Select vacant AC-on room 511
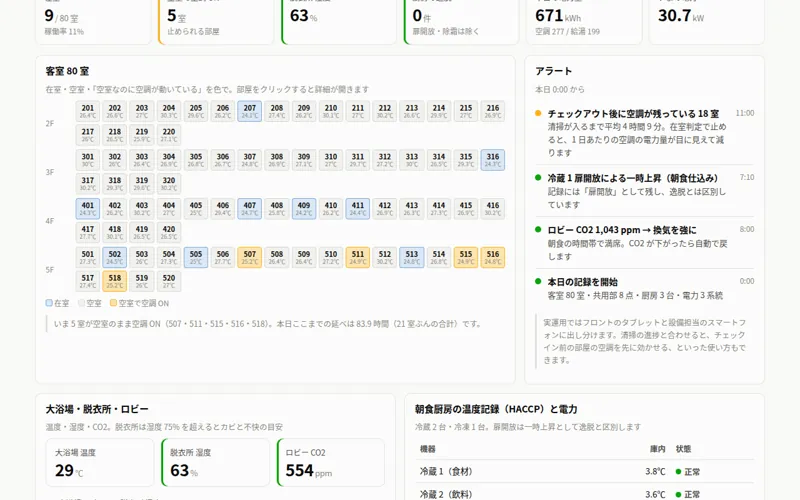This screenshot has height=500, width=800. point(358,258)
